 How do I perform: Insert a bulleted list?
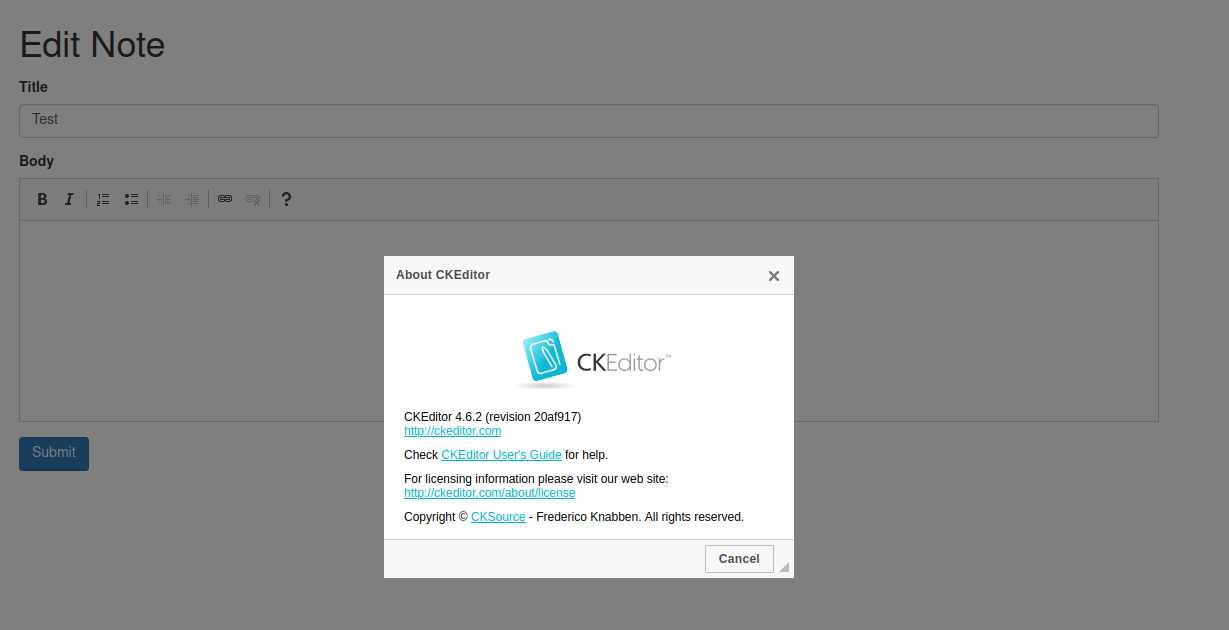pos(131,199)
